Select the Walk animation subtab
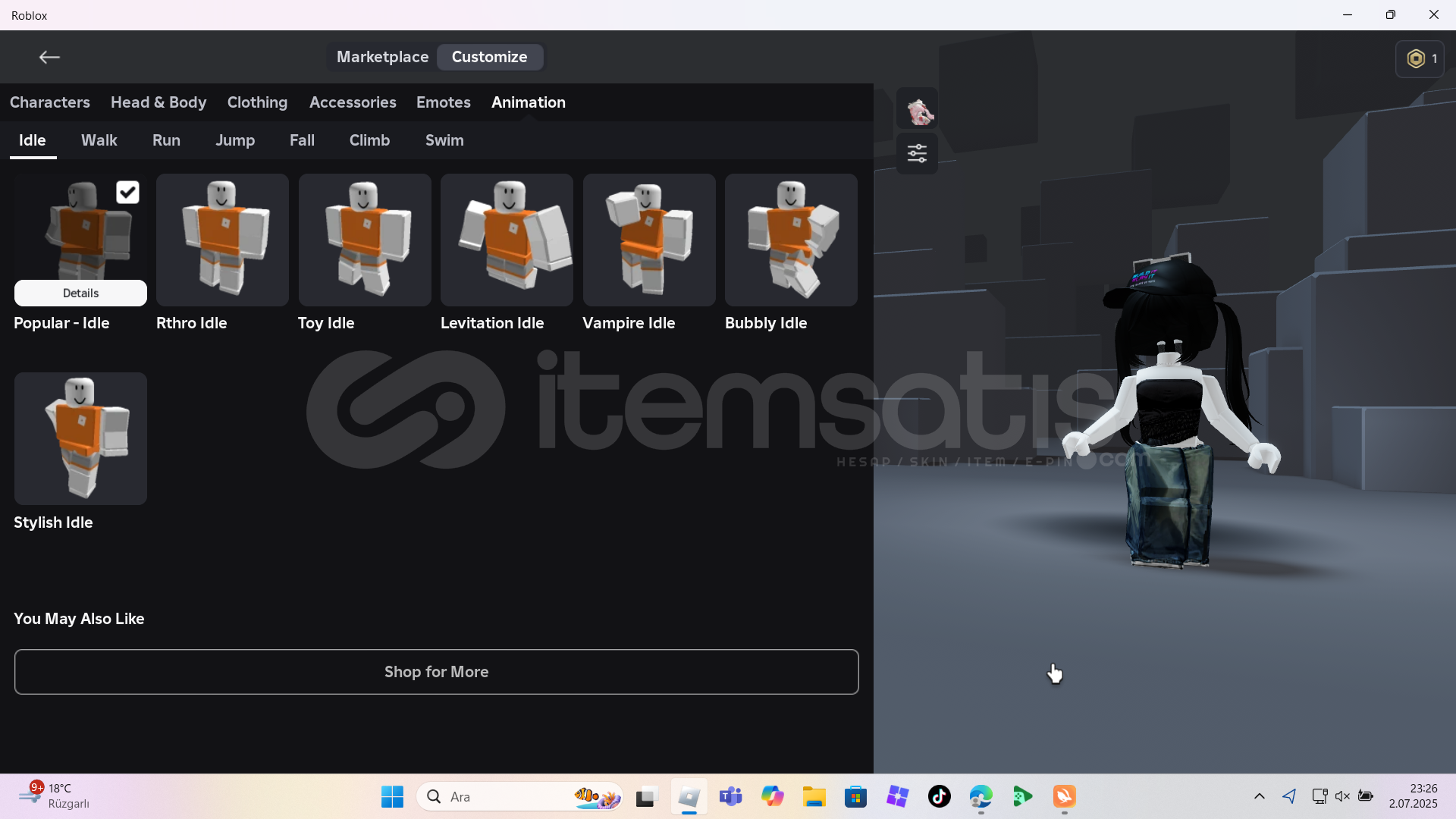 point(99,140)
